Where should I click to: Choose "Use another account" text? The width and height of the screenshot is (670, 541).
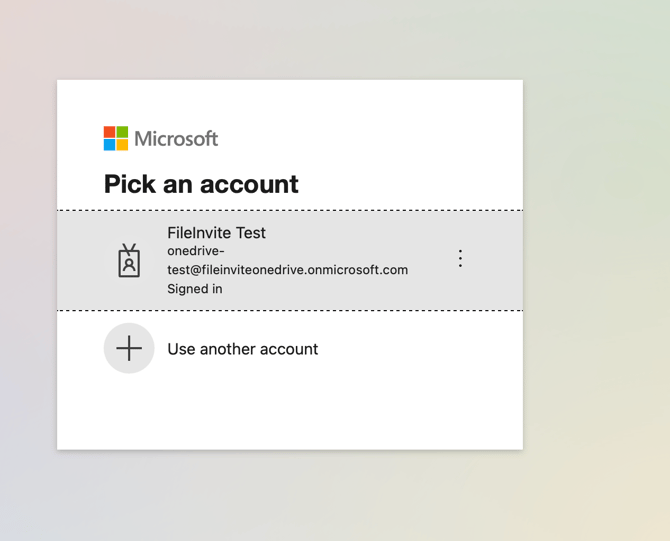tap(243, 349)
